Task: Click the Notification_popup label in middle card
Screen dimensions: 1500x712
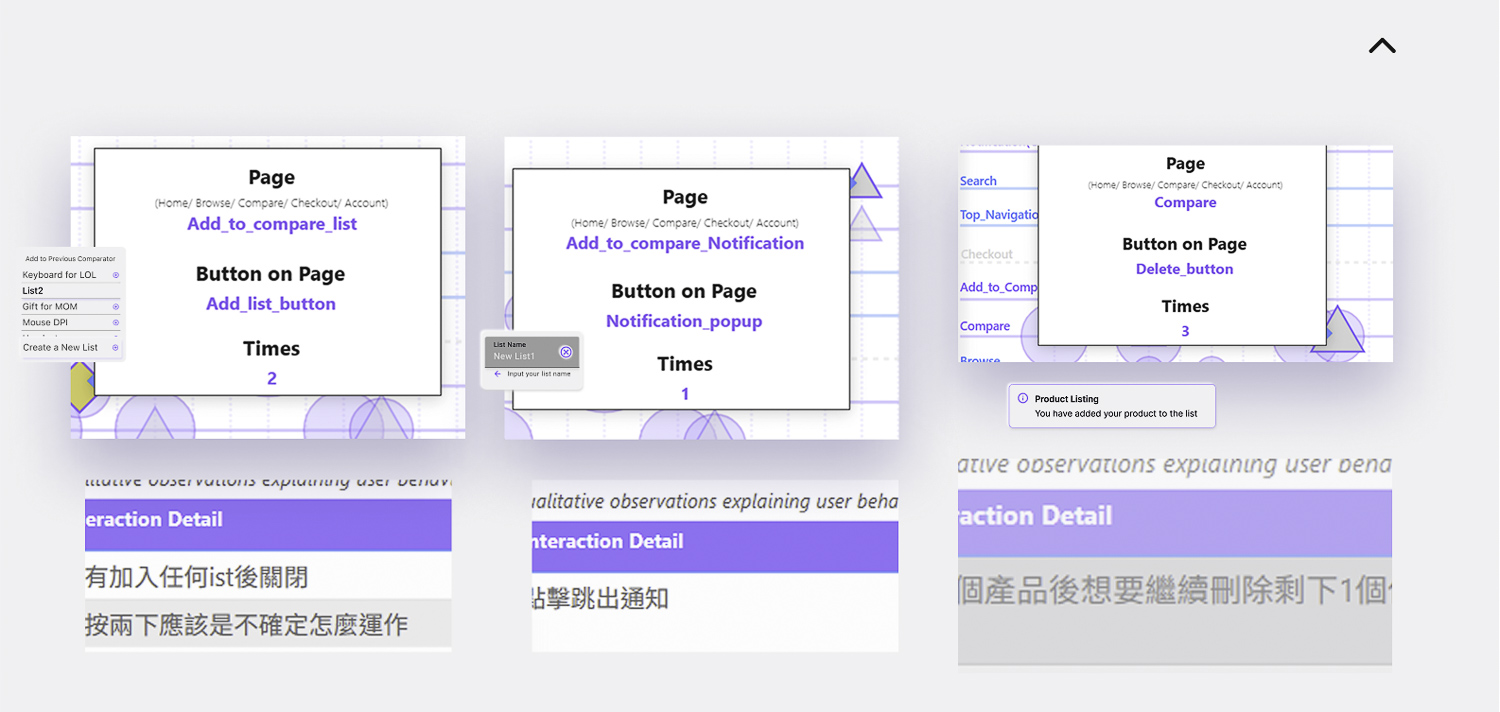Action: [684, 321]
